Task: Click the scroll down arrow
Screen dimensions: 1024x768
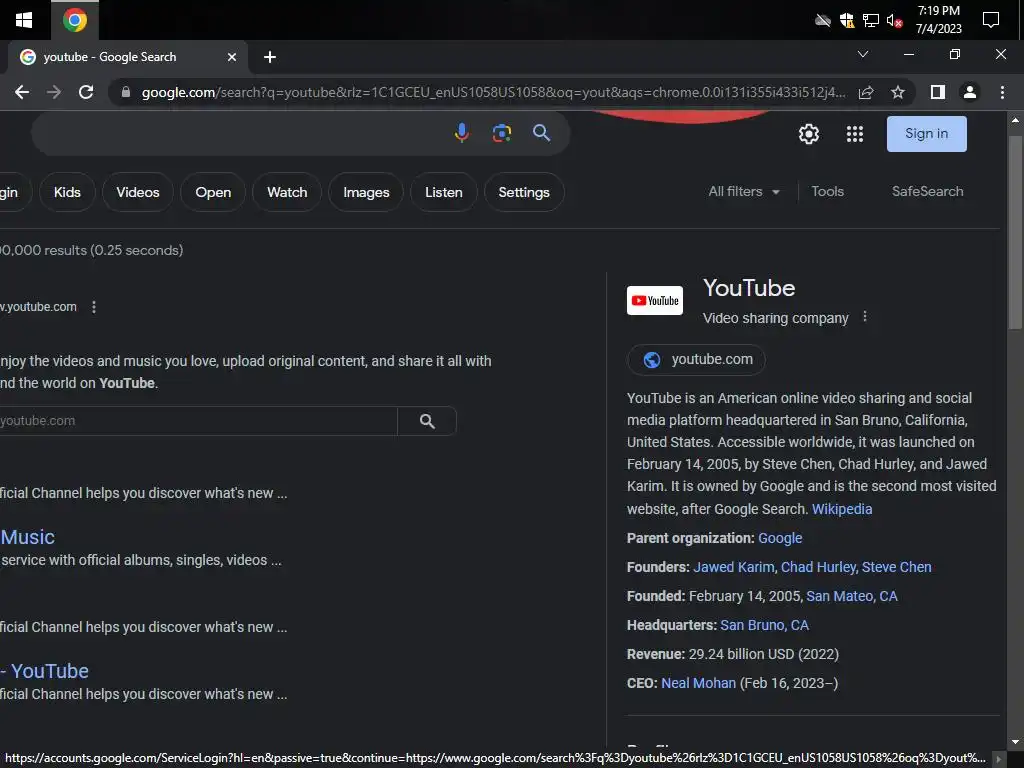Action: pyautogui.click(x=1015, y=743)
